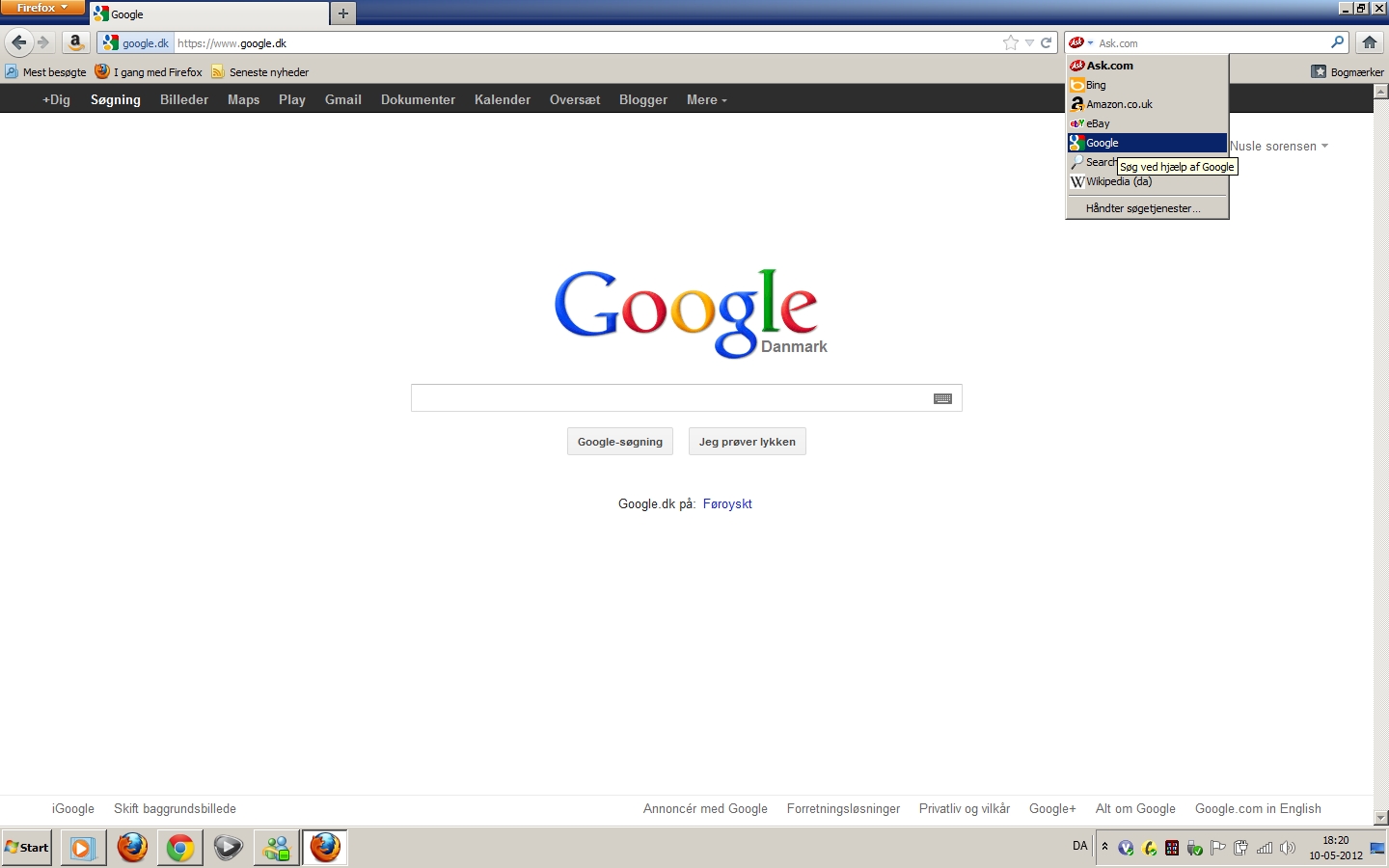
Task: Click the browser Back arrow button
Action: tap(19, 42)
